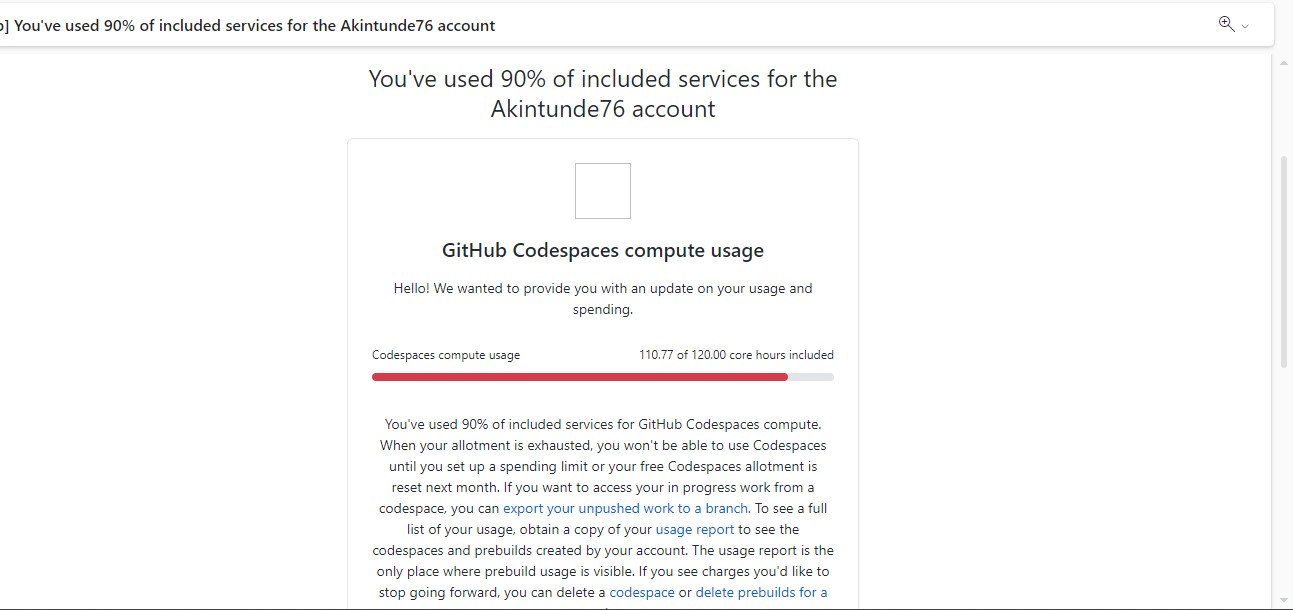Click the "GitHub Codespaces compute usage" heading
1293x610 pixels.
point(602,250)
